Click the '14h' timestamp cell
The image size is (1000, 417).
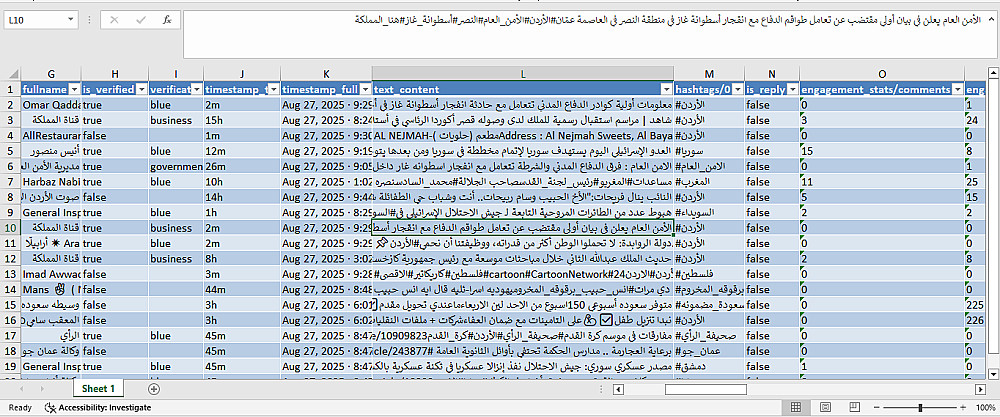point(242,197)
